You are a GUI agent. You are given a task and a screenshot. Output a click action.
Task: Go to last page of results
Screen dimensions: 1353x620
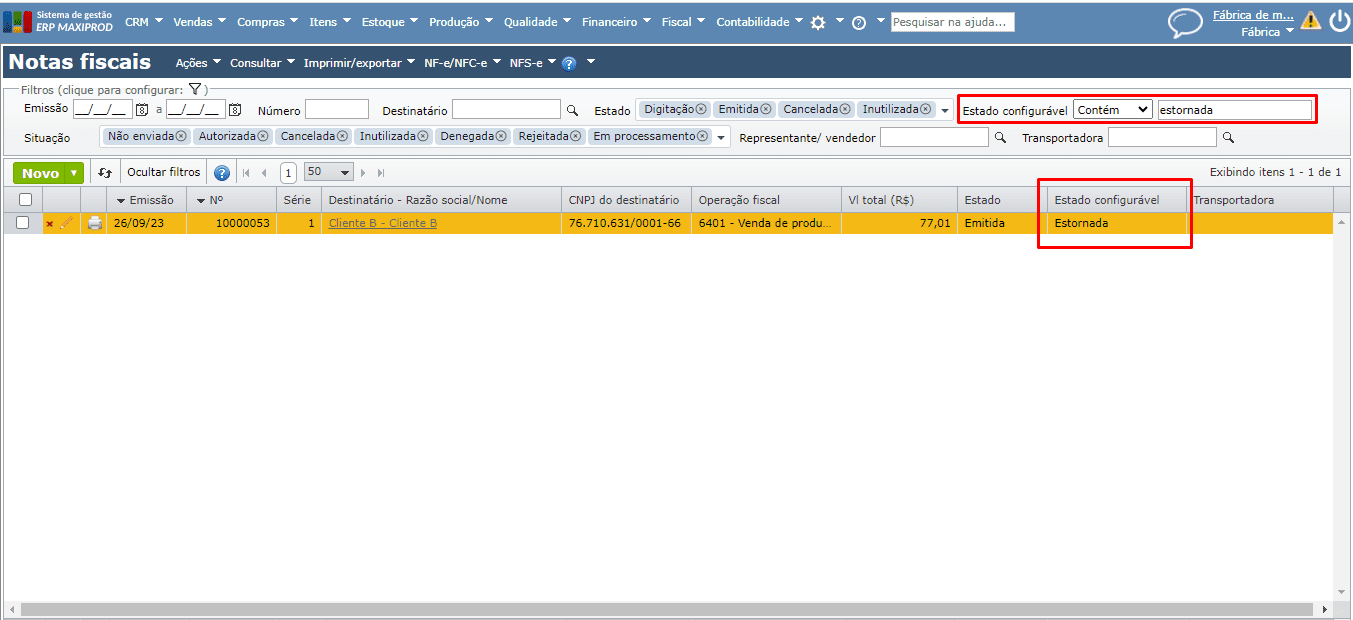[x=381, y=173]
